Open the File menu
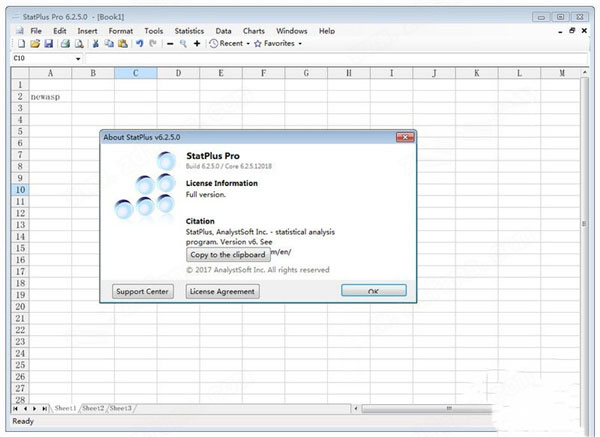This screenshot has height=437, width=600. [36, 31]
